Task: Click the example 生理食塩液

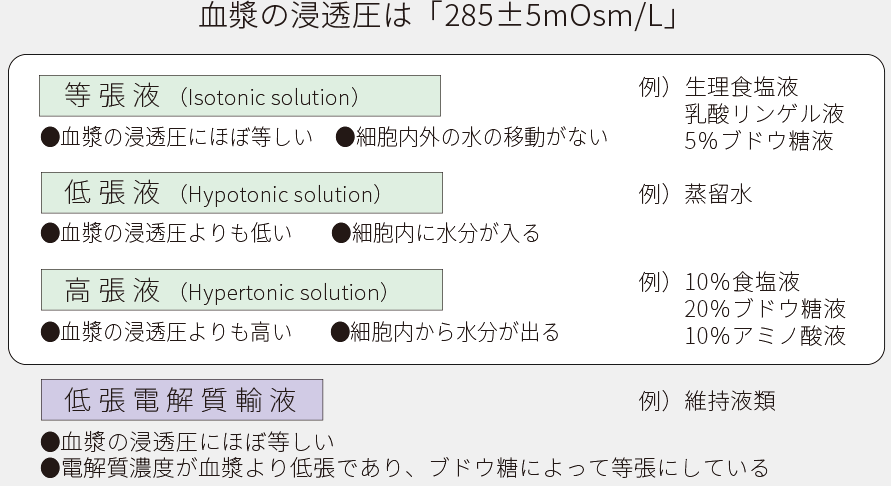Action: click(741, 87)
